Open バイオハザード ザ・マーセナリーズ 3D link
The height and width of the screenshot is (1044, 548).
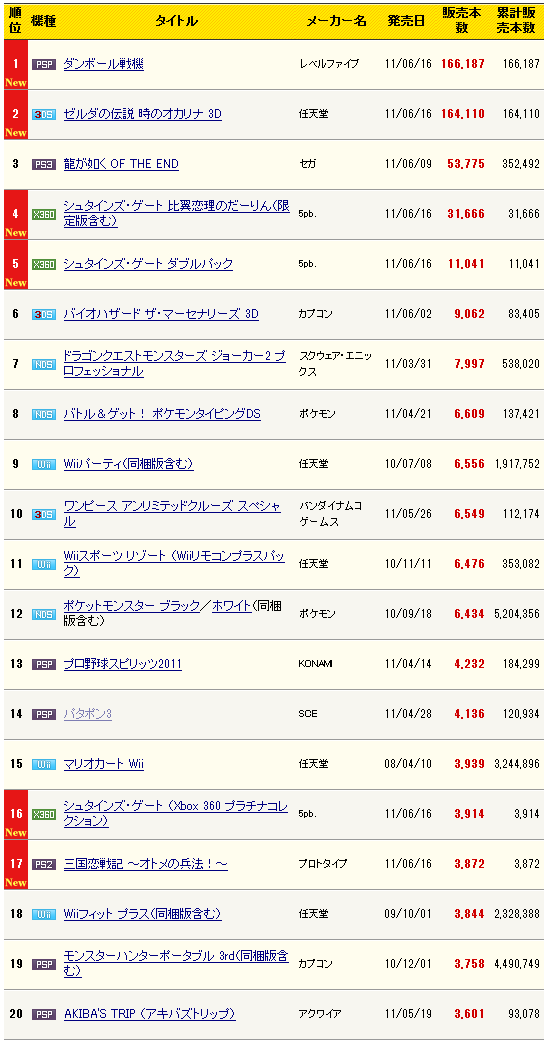[x=161, y=314]
